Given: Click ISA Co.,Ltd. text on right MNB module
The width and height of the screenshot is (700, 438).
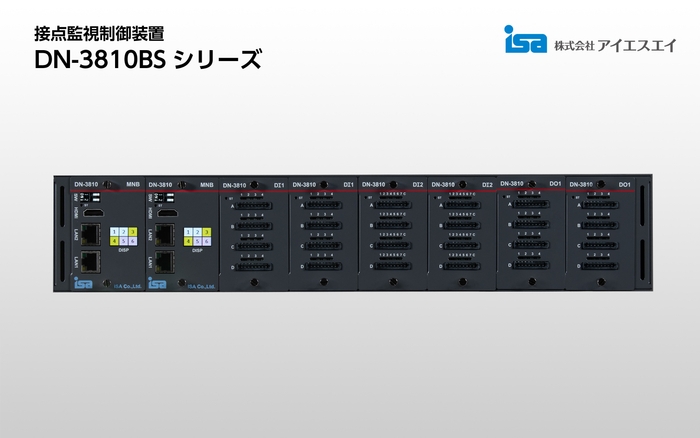Looking at the screenshot, I should pos(202,286).
